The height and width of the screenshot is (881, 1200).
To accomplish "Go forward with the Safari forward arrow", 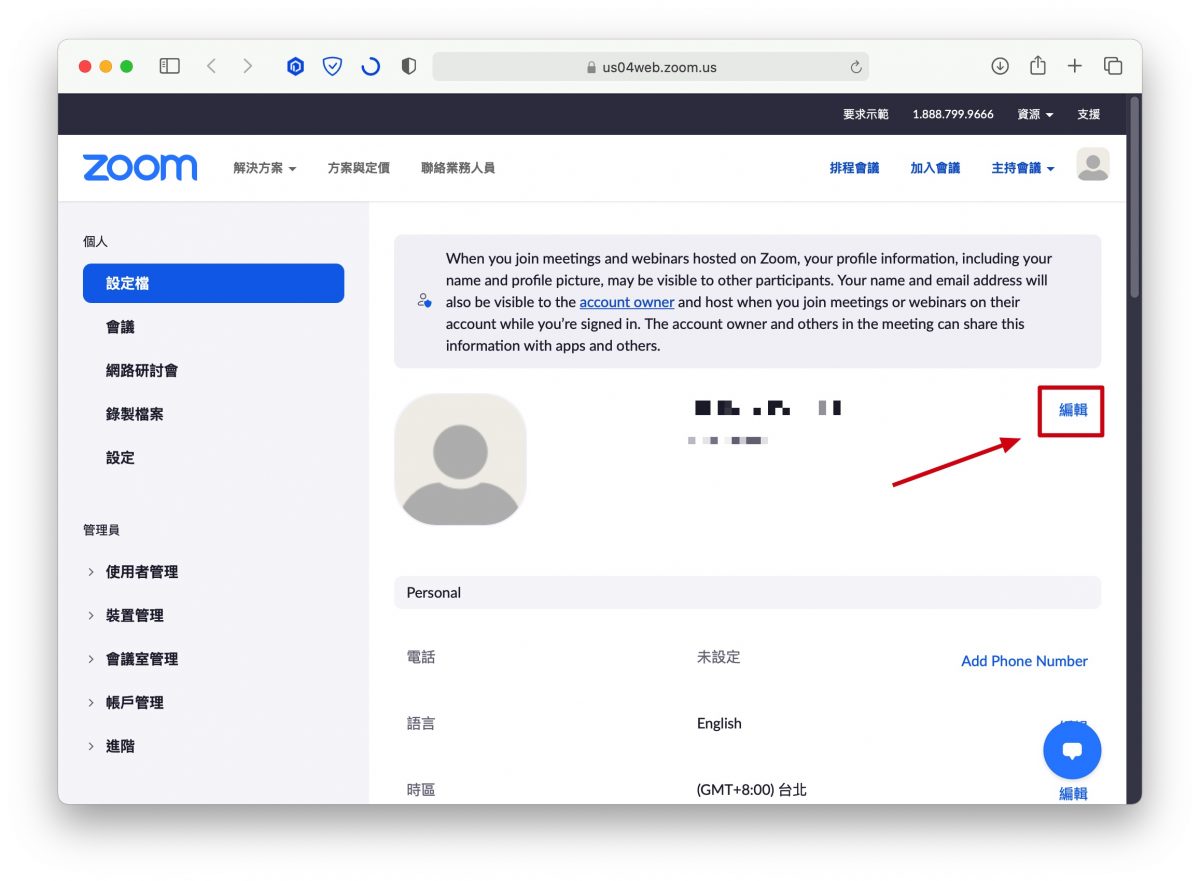I will [x=247, y=66].
